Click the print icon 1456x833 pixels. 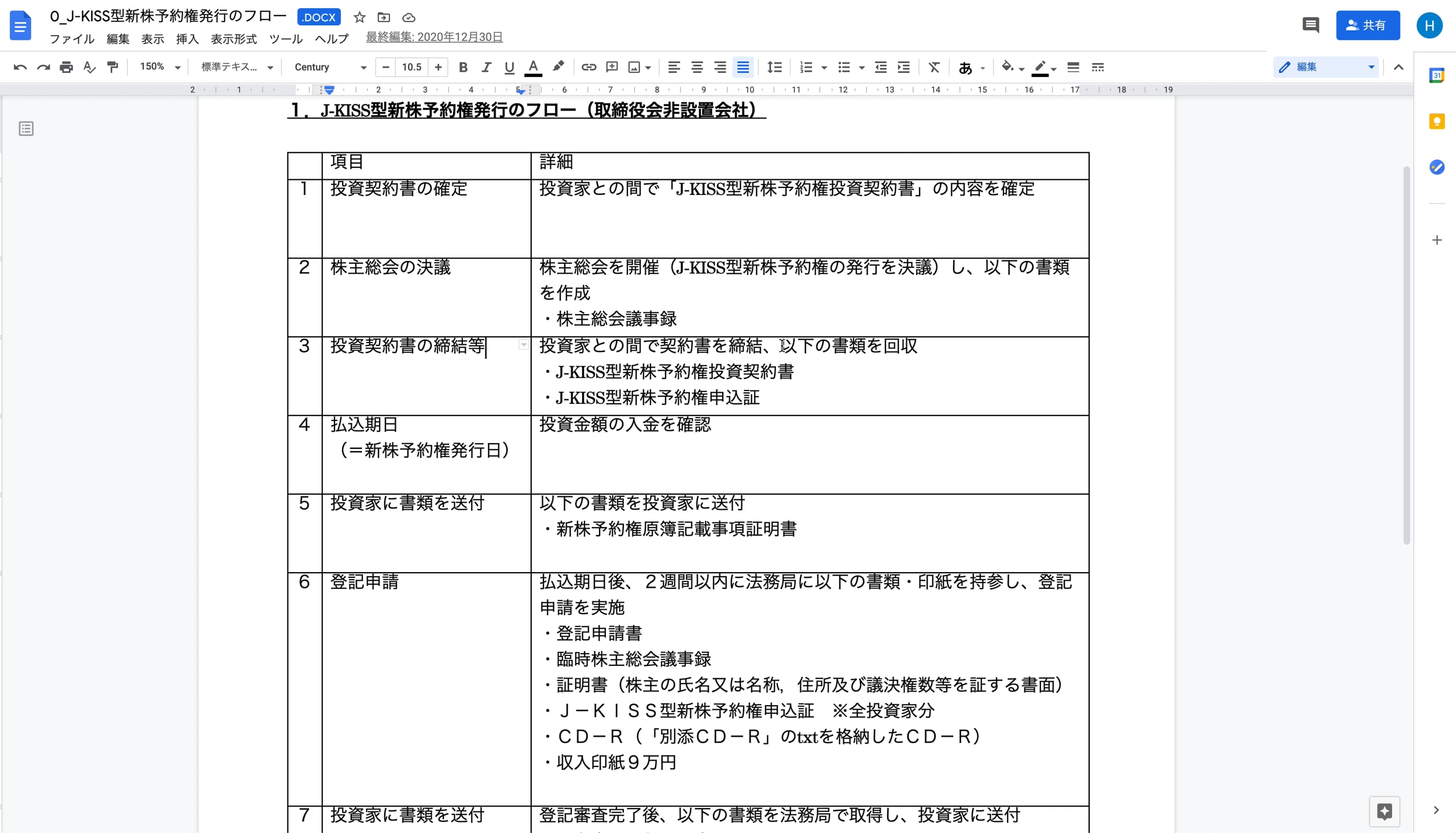click(67, 67)
